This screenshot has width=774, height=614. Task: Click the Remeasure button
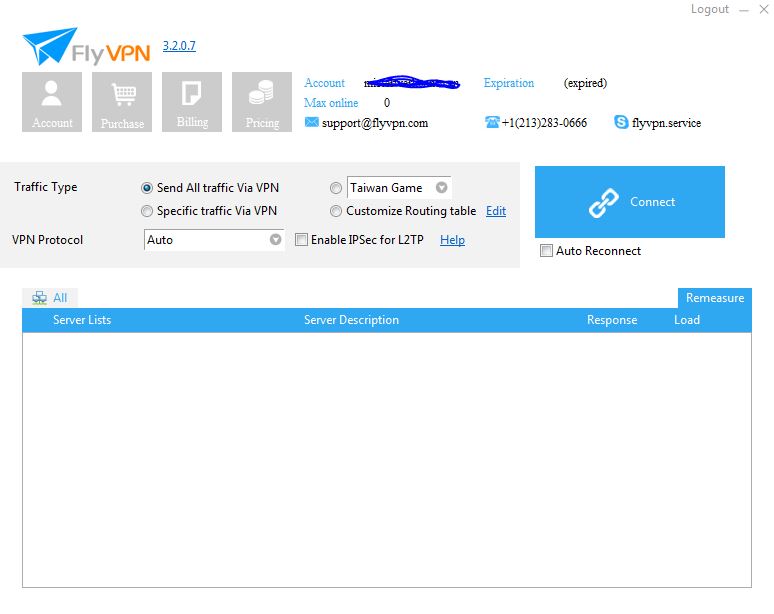click(715, 298)
